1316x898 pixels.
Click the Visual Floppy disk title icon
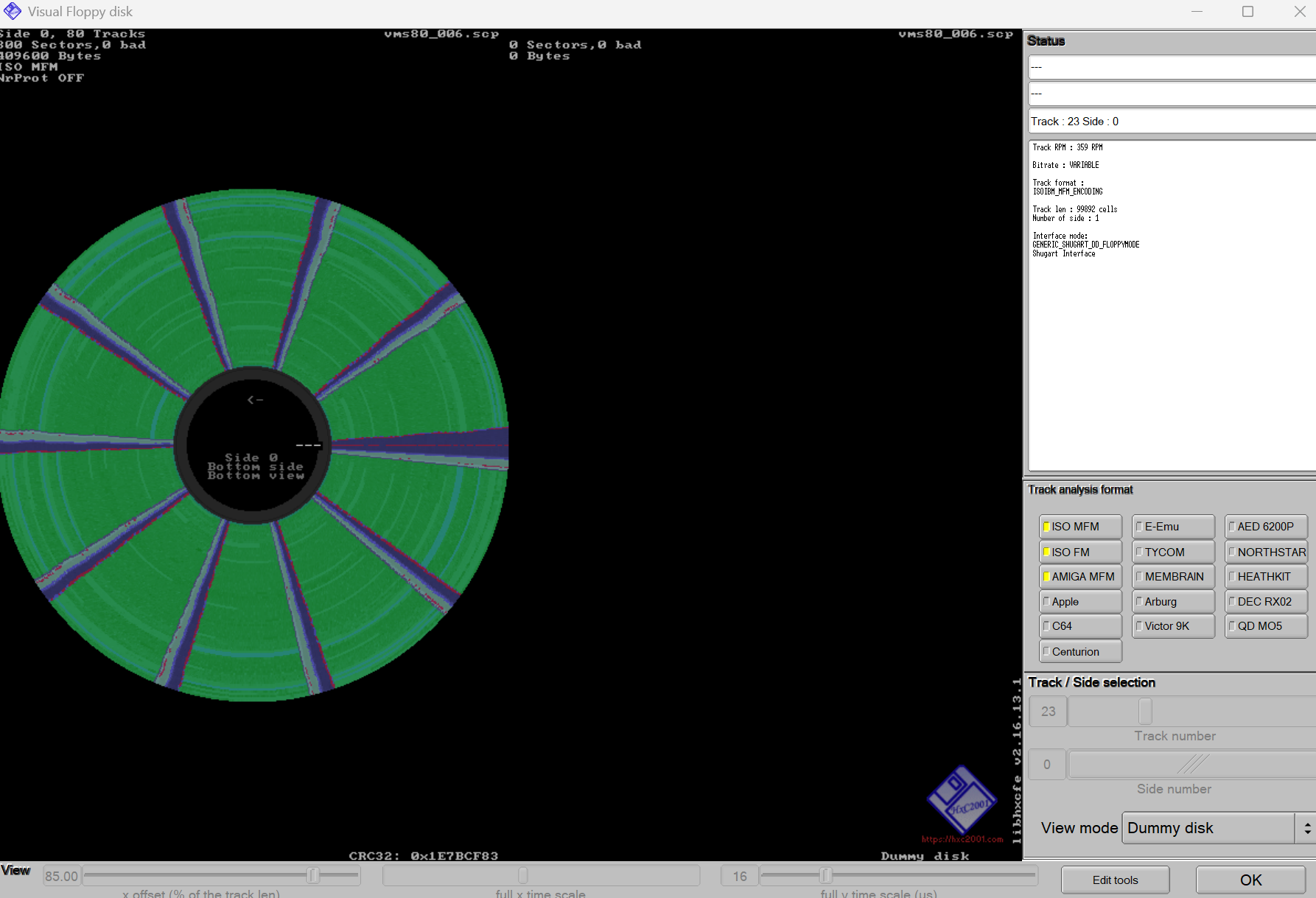click(13, 12)
